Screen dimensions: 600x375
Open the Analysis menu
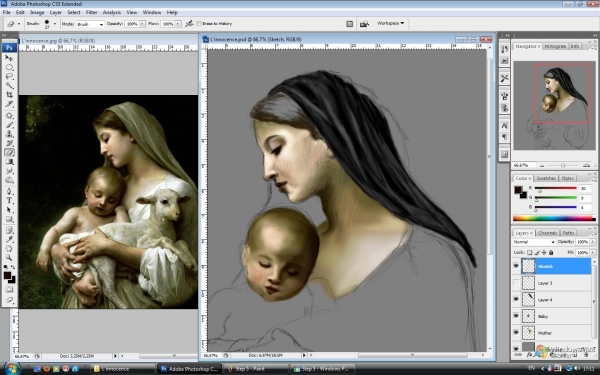[112, 12]
